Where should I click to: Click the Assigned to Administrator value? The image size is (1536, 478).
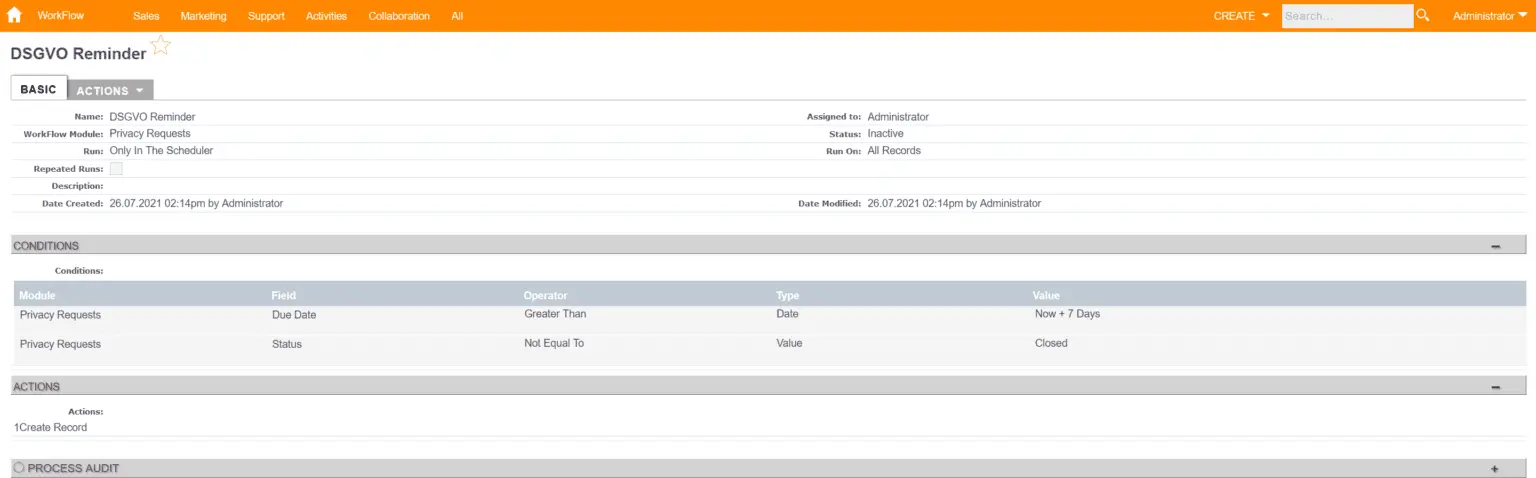pos(898,117)
